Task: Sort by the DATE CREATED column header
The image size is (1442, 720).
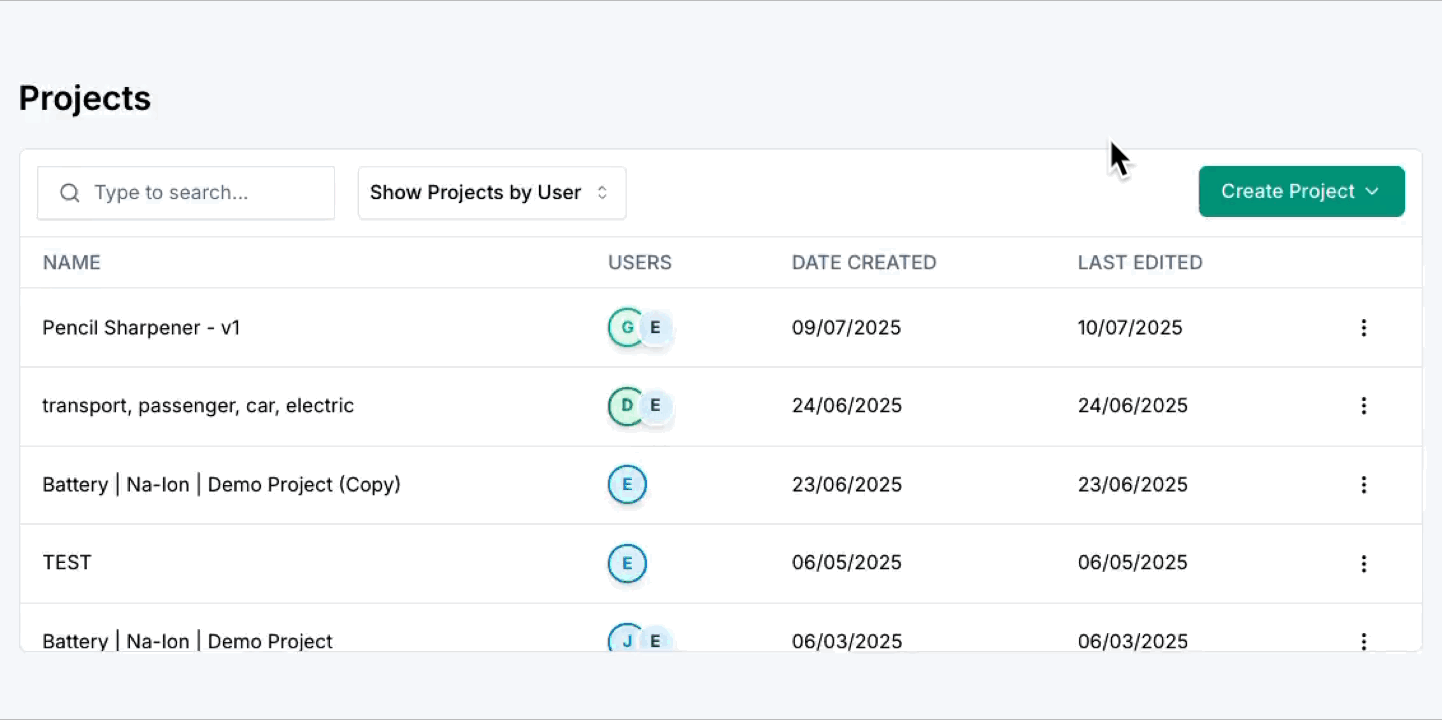Action: pos(863,263)
